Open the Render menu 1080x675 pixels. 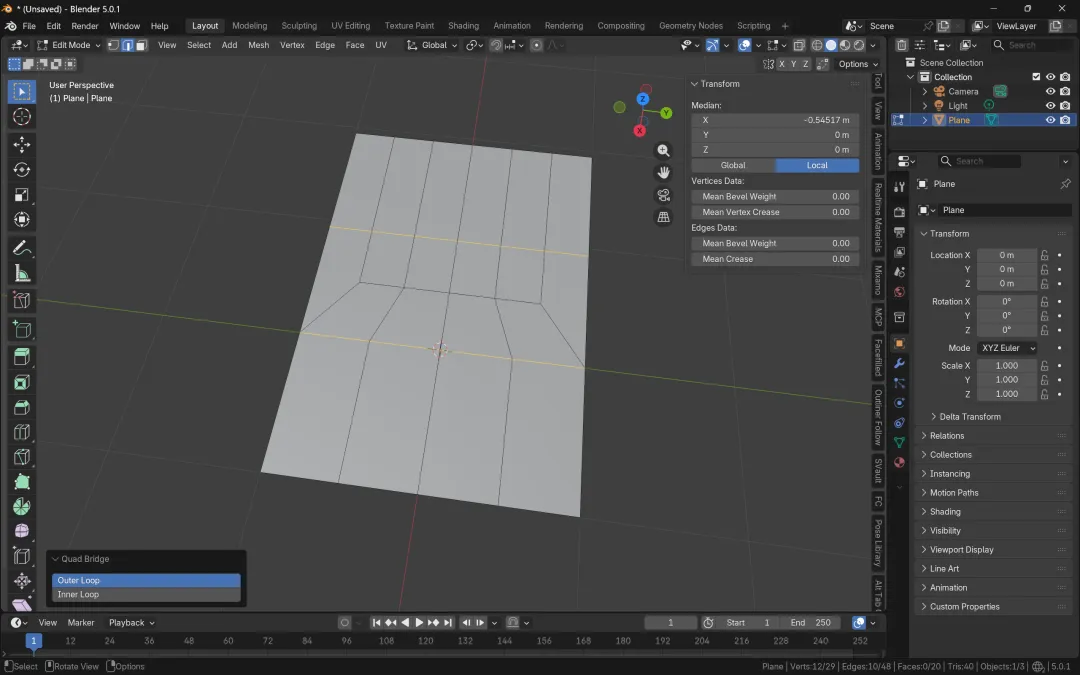[x=85, y=26]
